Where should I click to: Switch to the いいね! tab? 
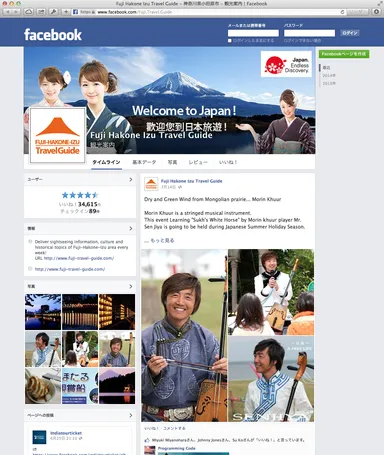[228, 162]
